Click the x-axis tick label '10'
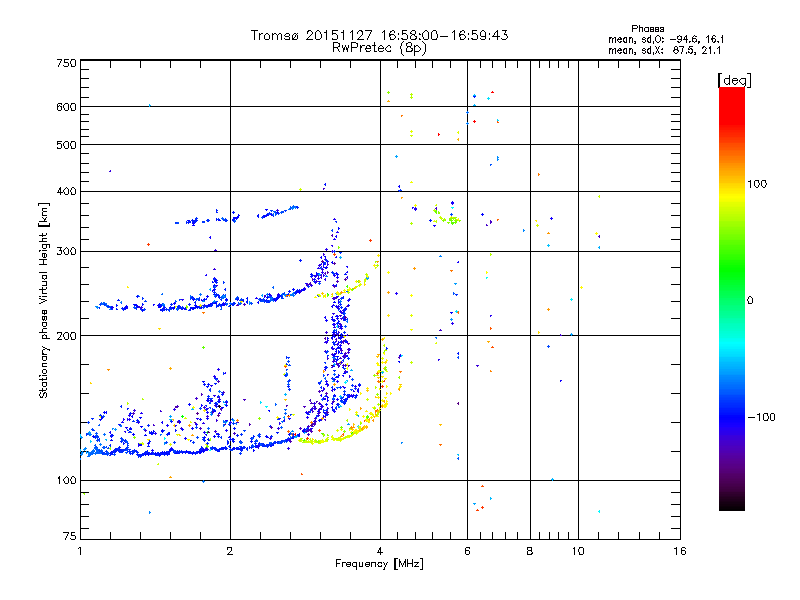This screenshot has width=800, height=600. tap(578, 551)
